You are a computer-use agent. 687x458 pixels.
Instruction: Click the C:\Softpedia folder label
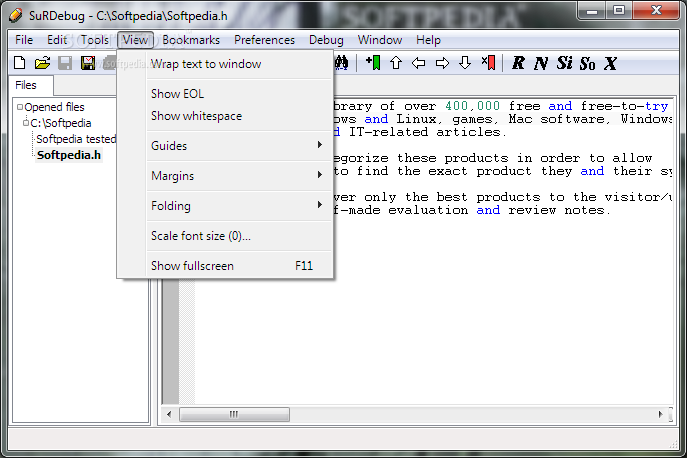[x=61, y=123]
